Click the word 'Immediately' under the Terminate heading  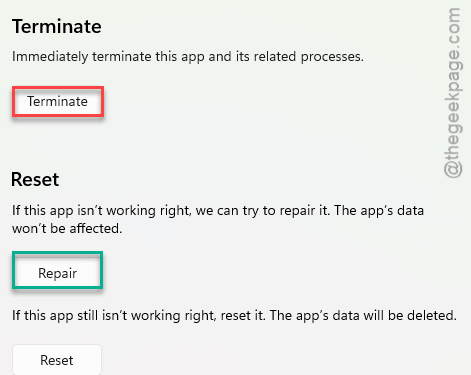pos(50,57)
